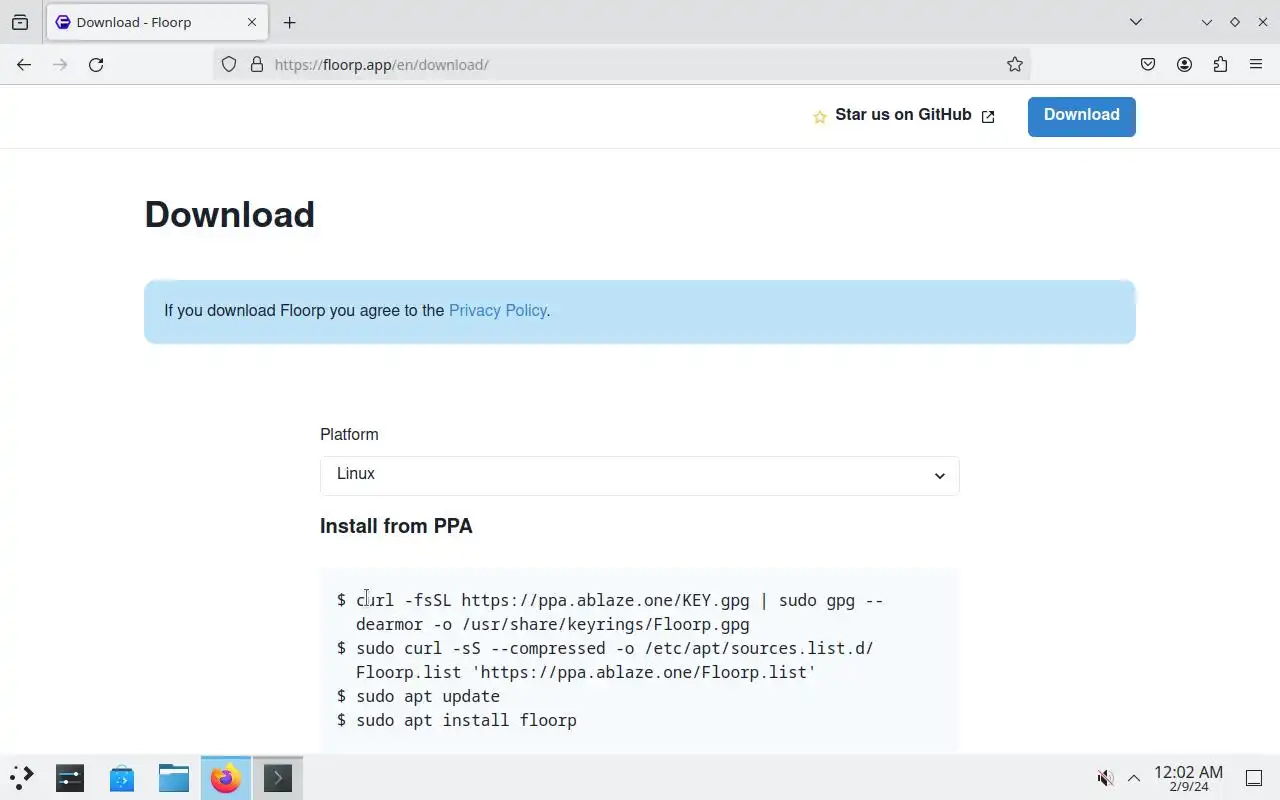Open Save to Pocket button
1280x800 pixels.
[x=1148, y=64]
